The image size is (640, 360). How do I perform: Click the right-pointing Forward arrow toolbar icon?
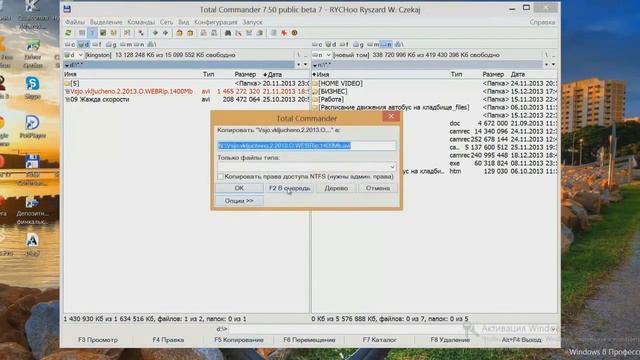click(x=165, y=33)
